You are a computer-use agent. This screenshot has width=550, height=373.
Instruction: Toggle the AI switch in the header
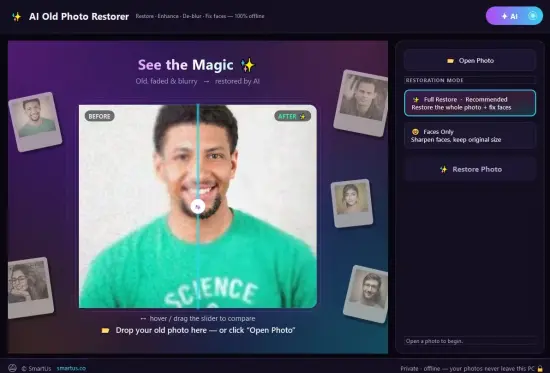[514, 16]
